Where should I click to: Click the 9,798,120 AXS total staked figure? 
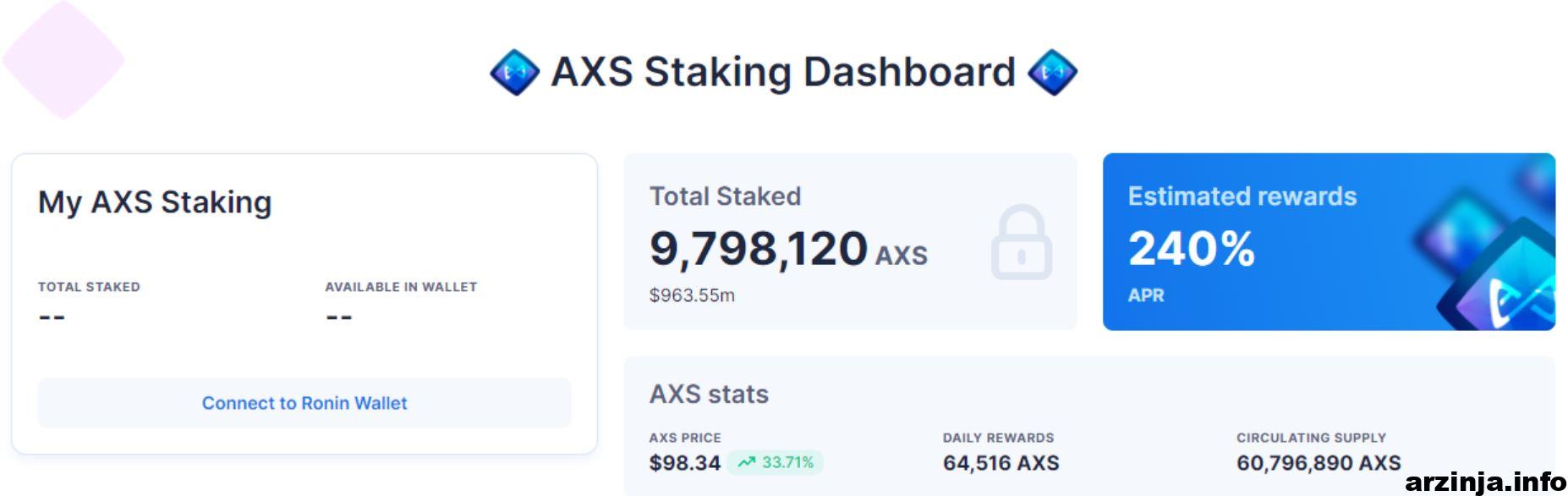pos(788,249)
